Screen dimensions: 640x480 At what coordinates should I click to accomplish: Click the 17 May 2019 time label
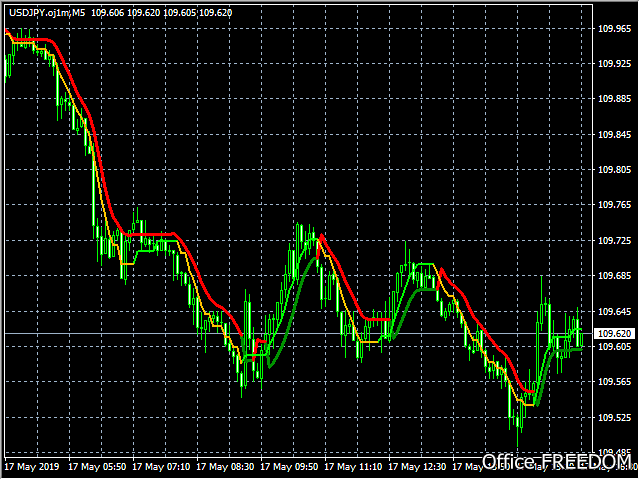pos(32,467)
